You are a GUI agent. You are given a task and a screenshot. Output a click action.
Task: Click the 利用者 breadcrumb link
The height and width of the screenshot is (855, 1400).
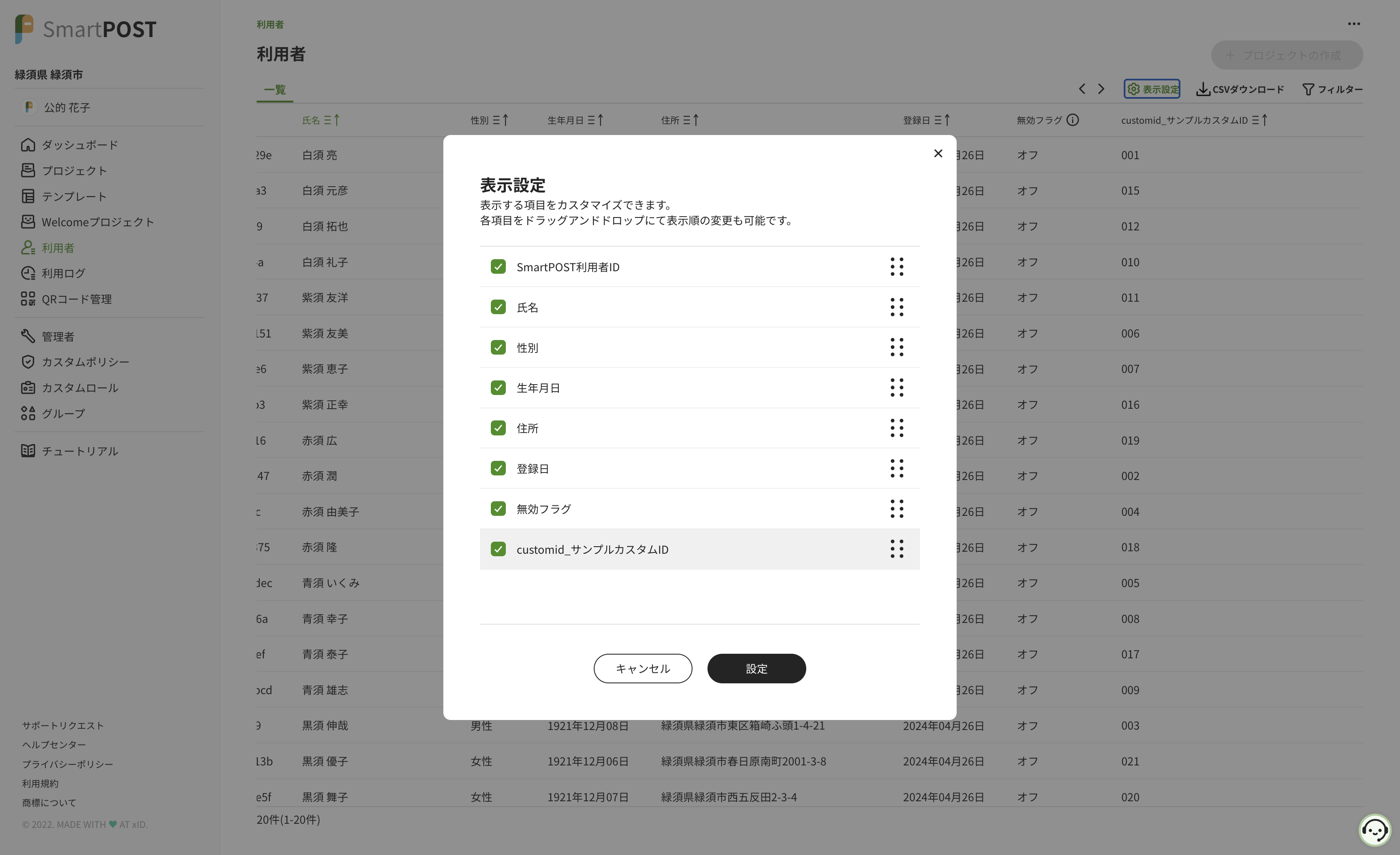coord(270,25)
